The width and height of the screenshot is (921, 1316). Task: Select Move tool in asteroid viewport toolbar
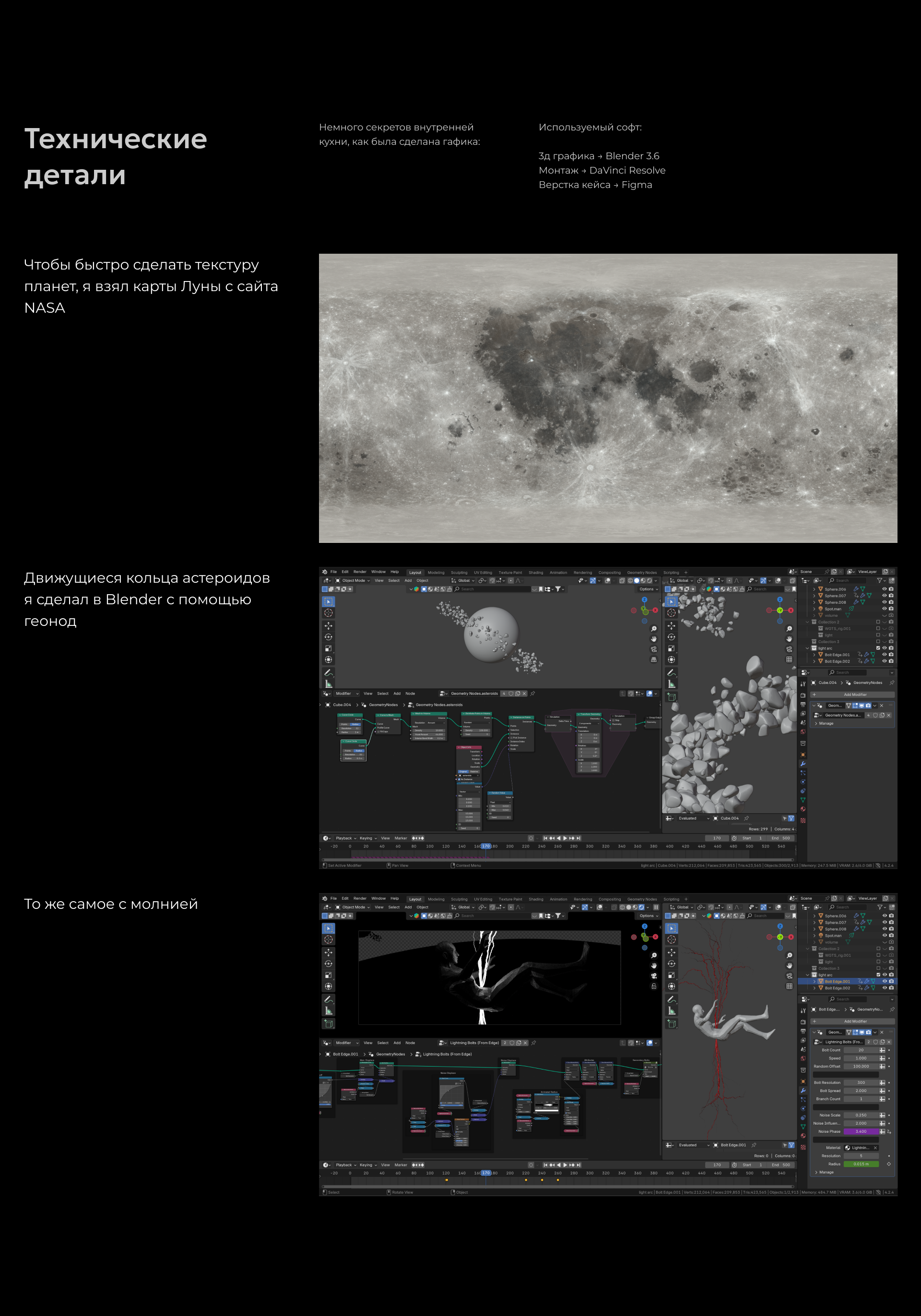(x=329, y=625)
